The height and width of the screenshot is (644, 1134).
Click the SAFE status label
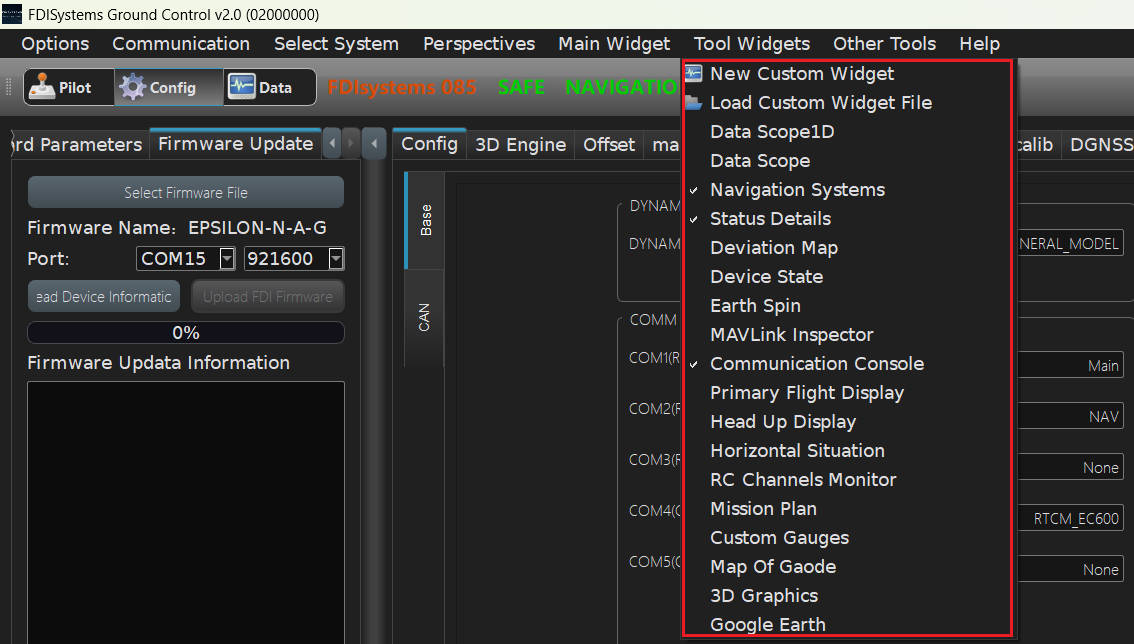(521, 87)
